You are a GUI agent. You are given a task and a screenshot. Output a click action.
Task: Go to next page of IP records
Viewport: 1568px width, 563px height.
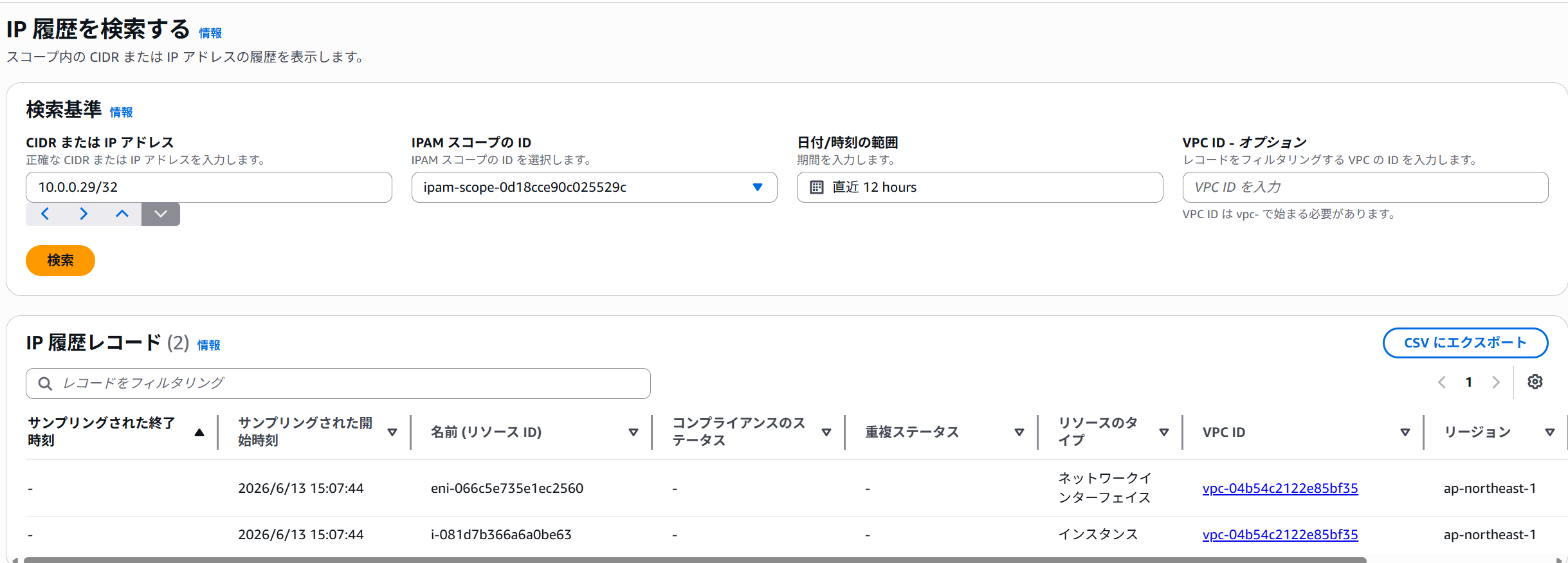[1496, 382]
